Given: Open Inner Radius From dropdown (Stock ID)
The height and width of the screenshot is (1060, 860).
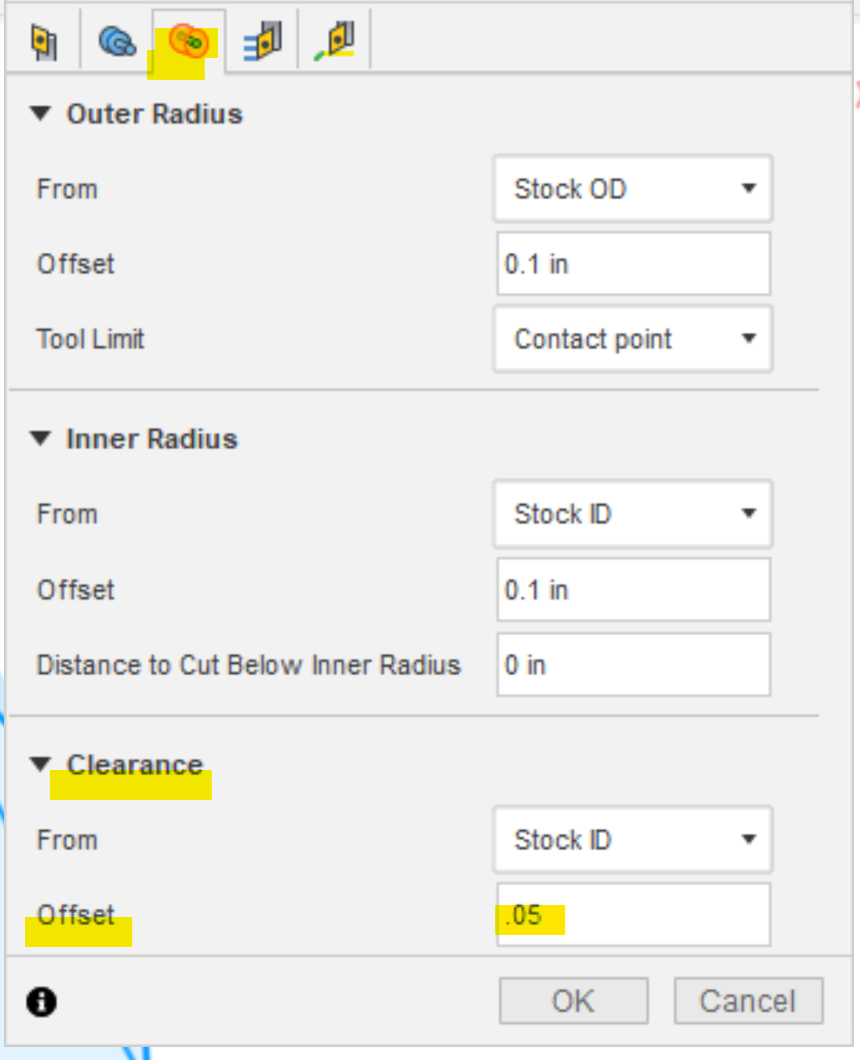Looking at the screenshot, I should point(632,514).
